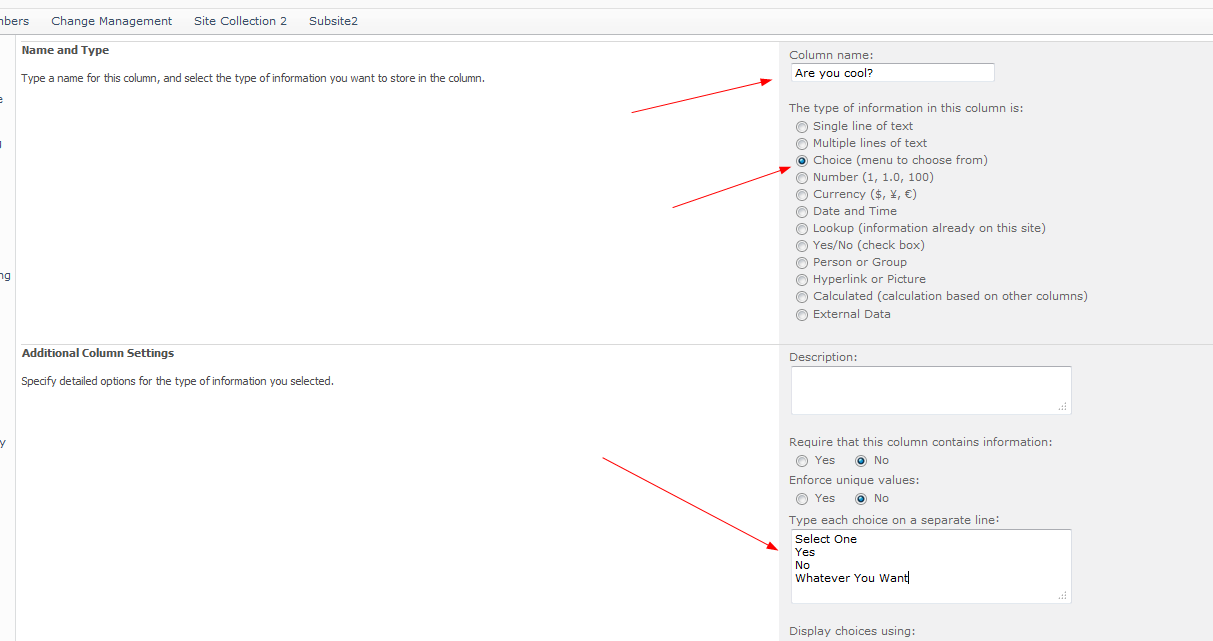Open the Change Management tab
This screenshot has height=641, width=1213.
tap(111, 21)
